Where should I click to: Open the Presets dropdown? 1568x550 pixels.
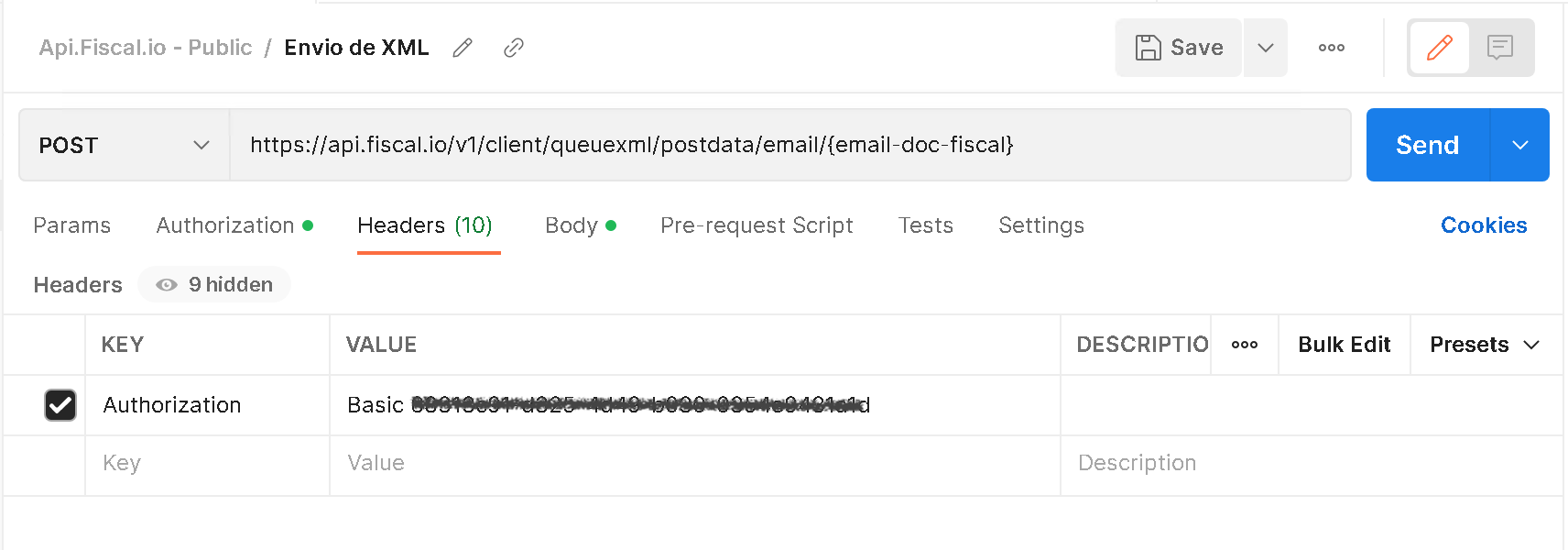(1485, 345)
